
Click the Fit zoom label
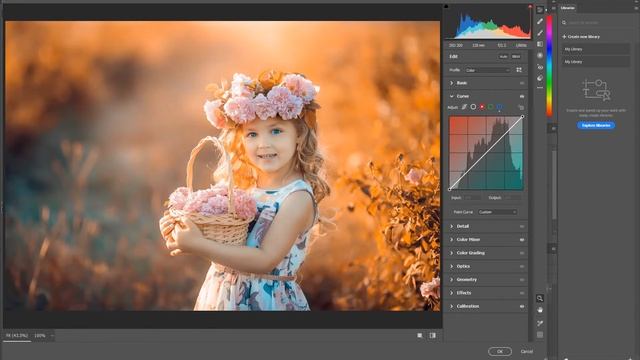click(x=17, y=336)
